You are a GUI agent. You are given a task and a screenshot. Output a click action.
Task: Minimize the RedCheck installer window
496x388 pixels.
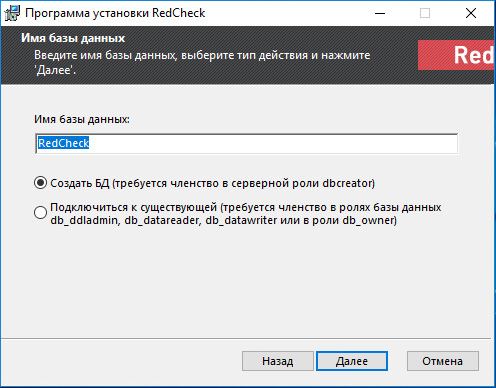(380, 13)
